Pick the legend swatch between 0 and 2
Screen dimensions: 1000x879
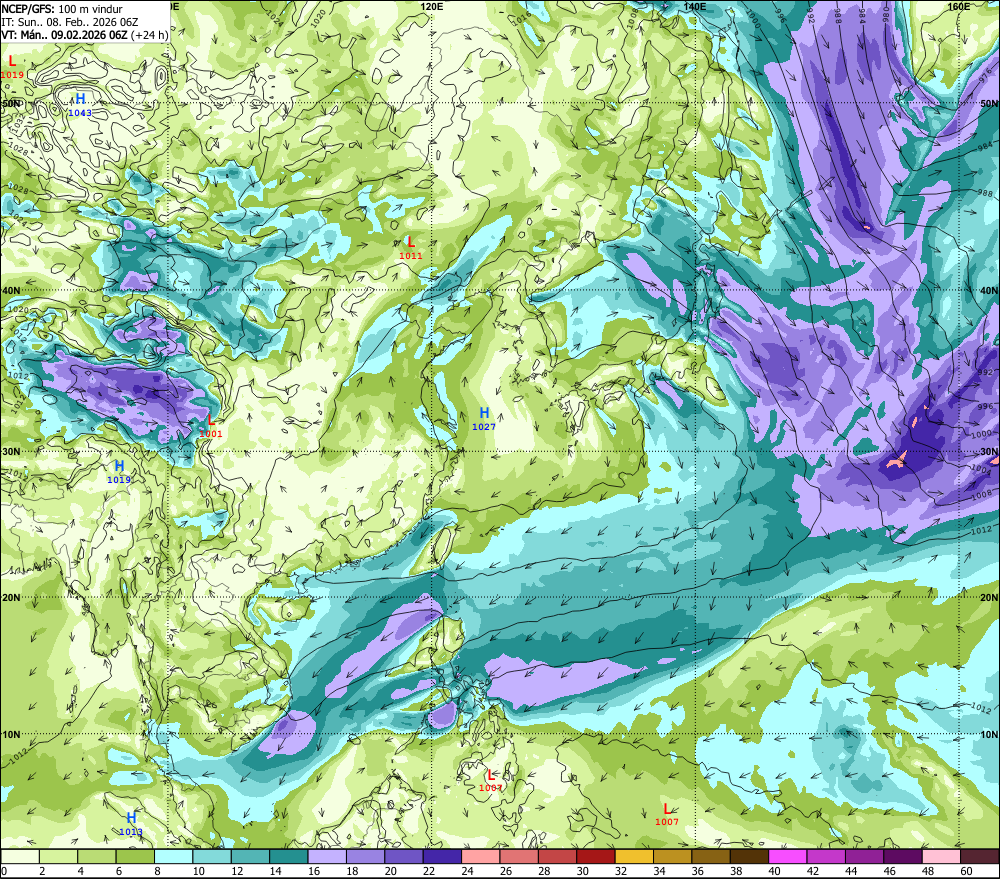pyautogui.click(x=20, y=856)
